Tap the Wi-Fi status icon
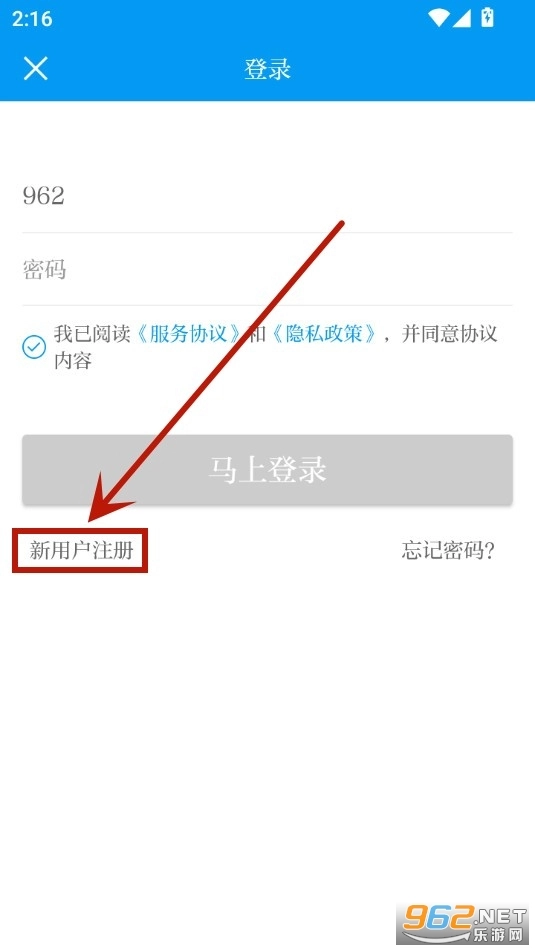This screenshot has width=535, height=951. tap(438, 18)
